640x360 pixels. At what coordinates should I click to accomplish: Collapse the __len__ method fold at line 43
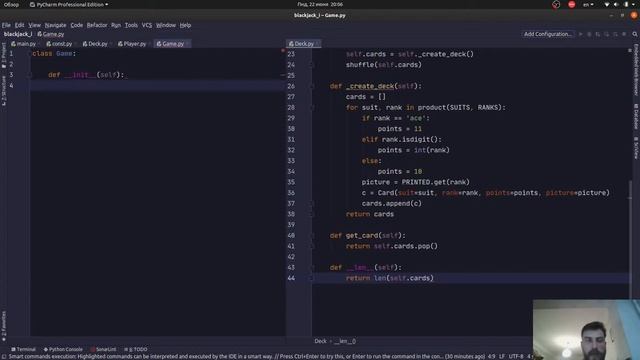[x=312, y=268]
